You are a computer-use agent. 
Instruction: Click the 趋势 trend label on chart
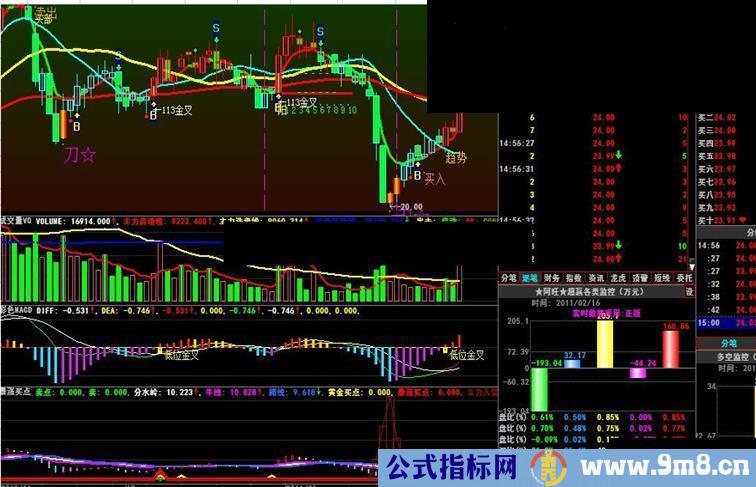coord(456,158)
